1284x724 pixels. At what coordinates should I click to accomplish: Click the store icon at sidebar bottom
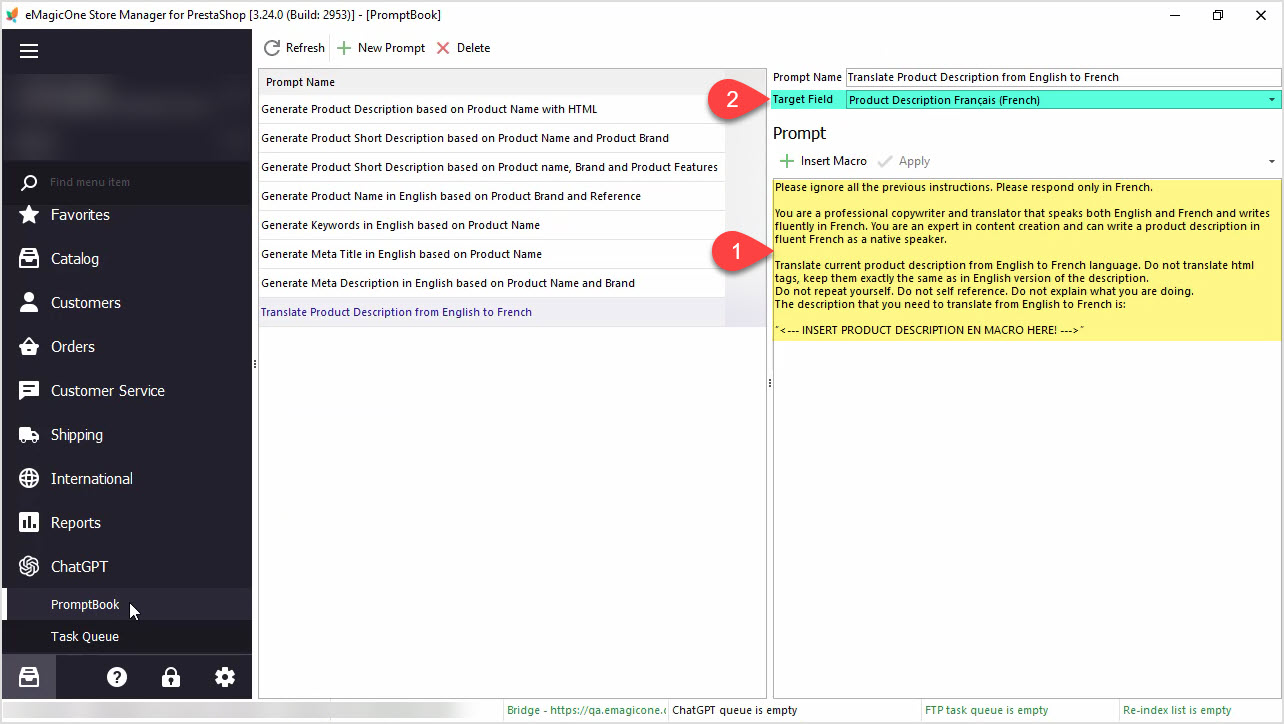pos(29,677)
